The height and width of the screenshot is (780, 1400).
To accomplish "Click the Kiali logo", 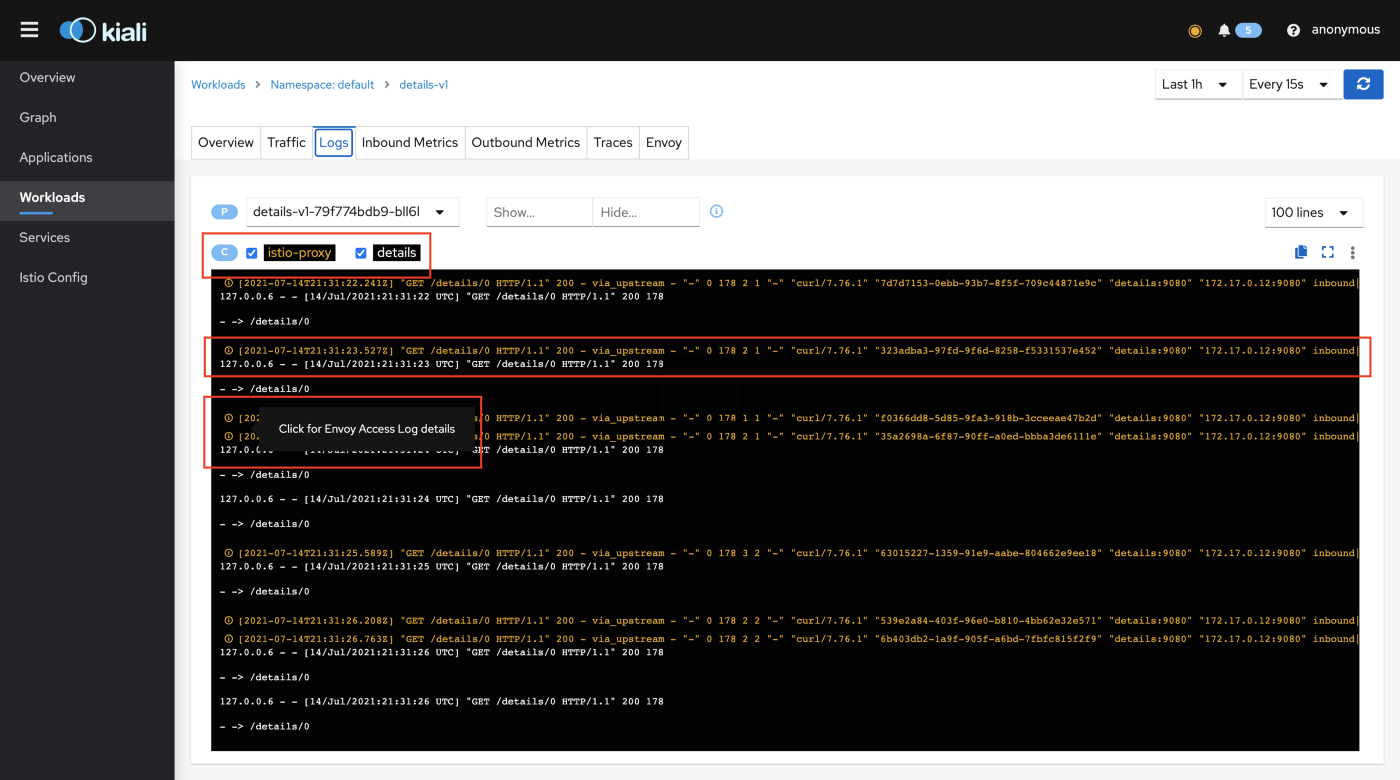I will [x=103, y=31].
